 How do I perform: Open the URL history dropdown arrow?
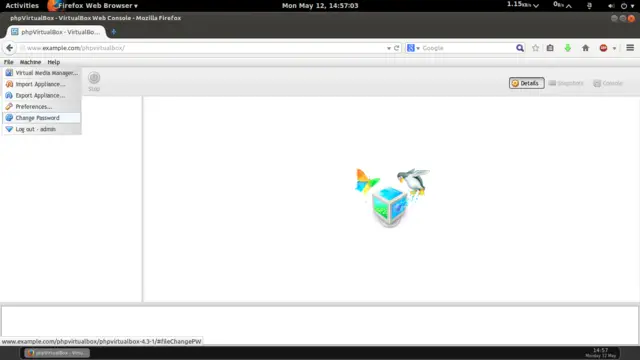pyautogui.click(x=389, y=48)
